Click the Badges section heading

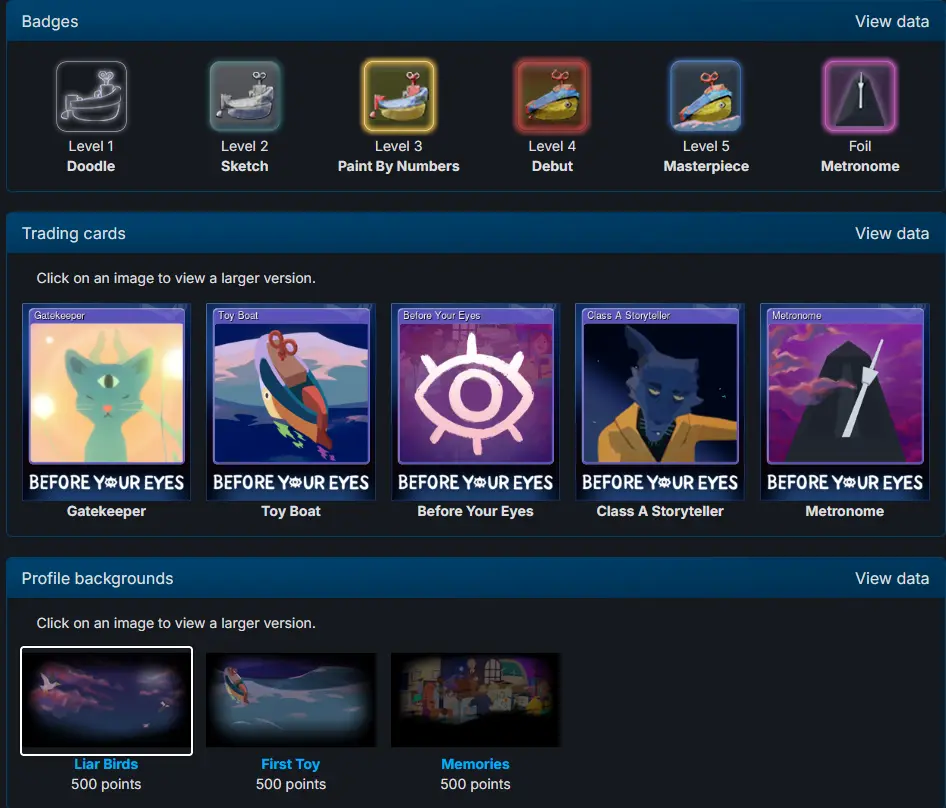click(x=50, y=22)
